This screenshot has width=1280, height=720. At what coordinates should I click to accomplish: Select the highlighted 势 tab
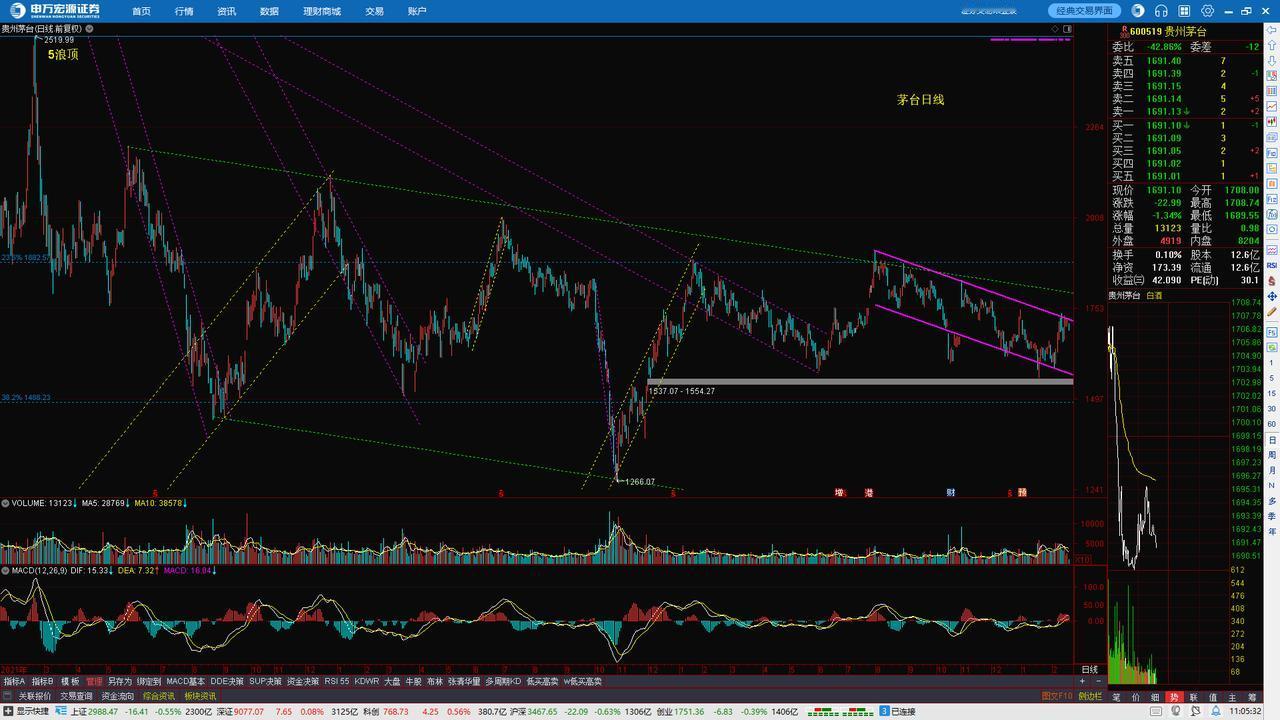(x=1174, y=697)
